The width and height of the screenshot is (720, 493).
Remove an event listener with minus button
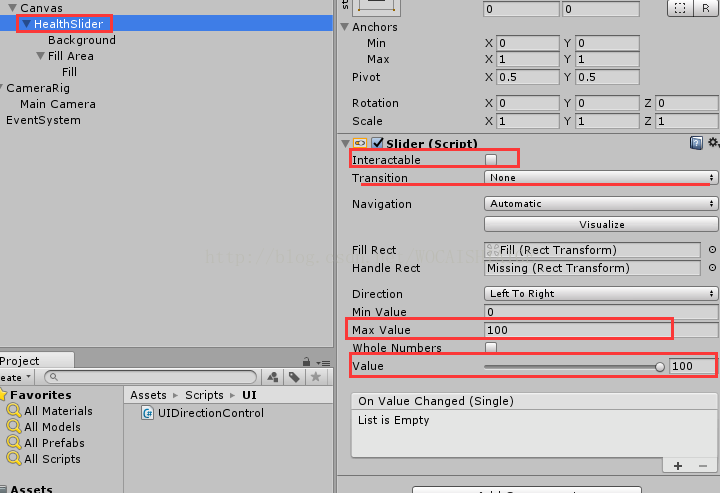703,466
